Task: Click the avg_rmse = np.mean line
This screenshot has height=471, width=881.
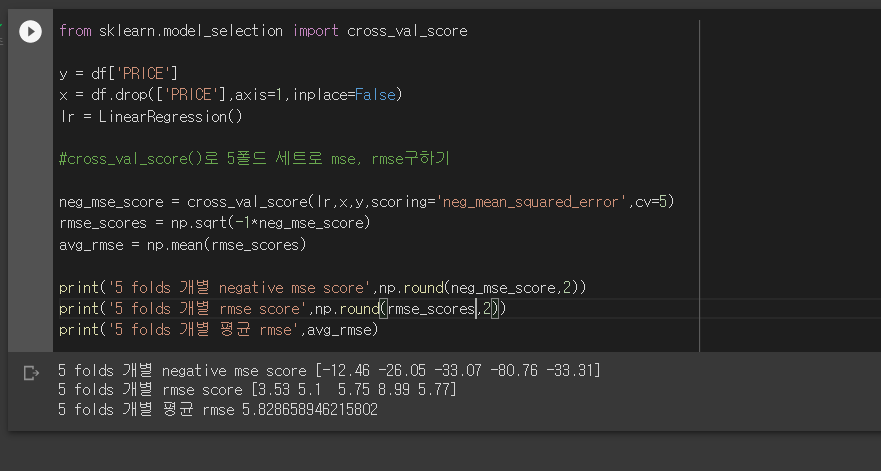Action: 183,244
